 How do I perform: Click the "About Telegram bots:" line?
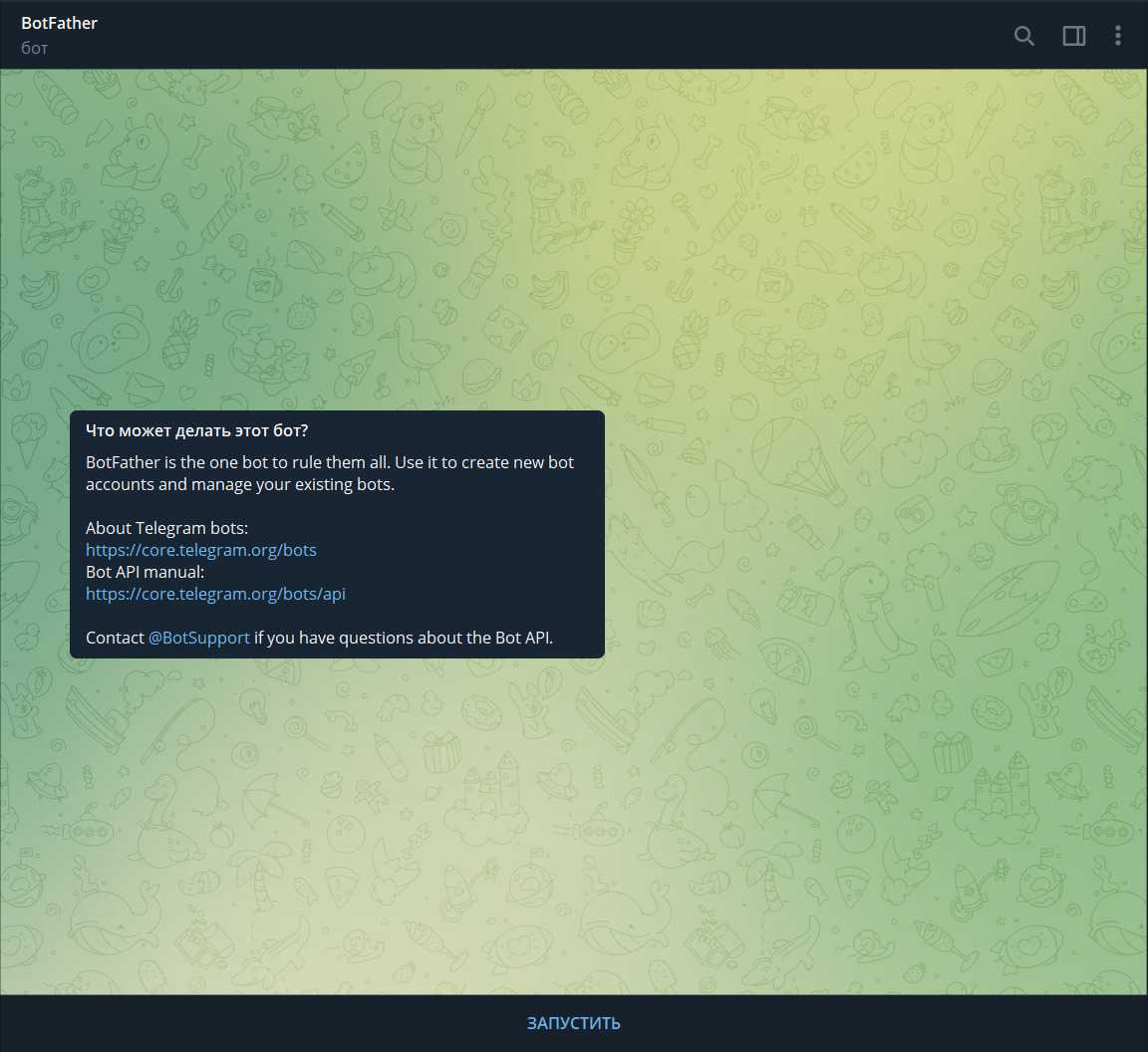pyautogui.click(x=166, y=528)
